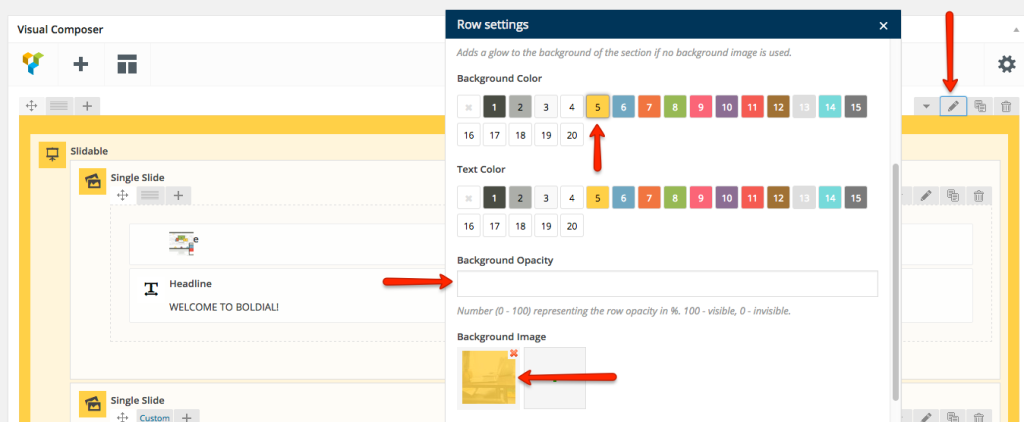This screenshot has height=422, width=1024.
Task: Choose Background Color swatch 20
Action: point(572,135)
